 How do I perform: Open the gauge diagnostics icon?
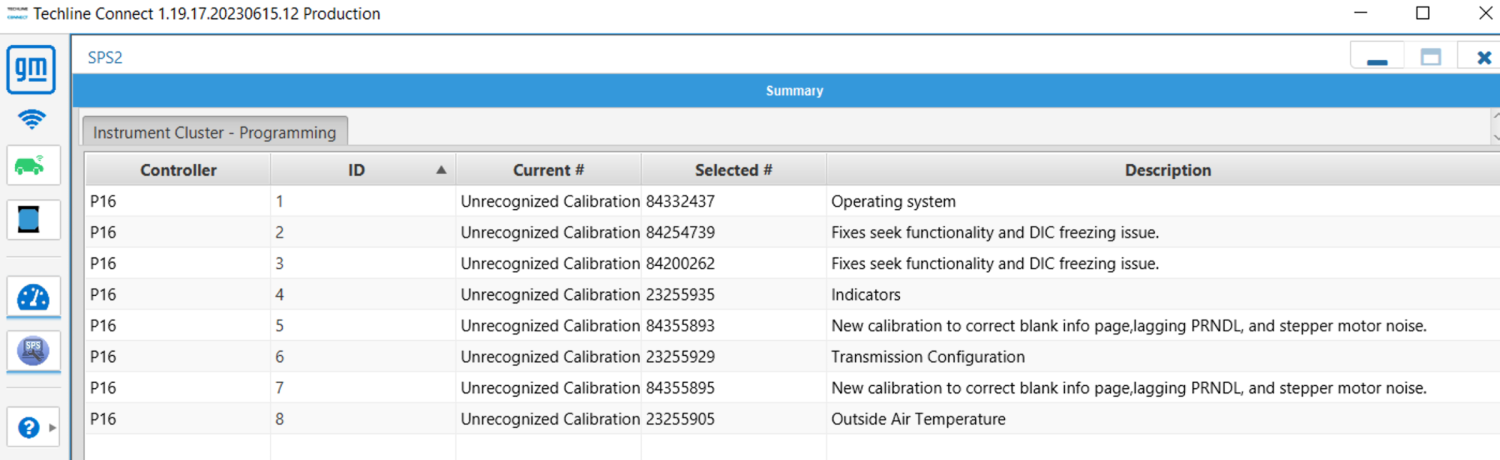33,297
